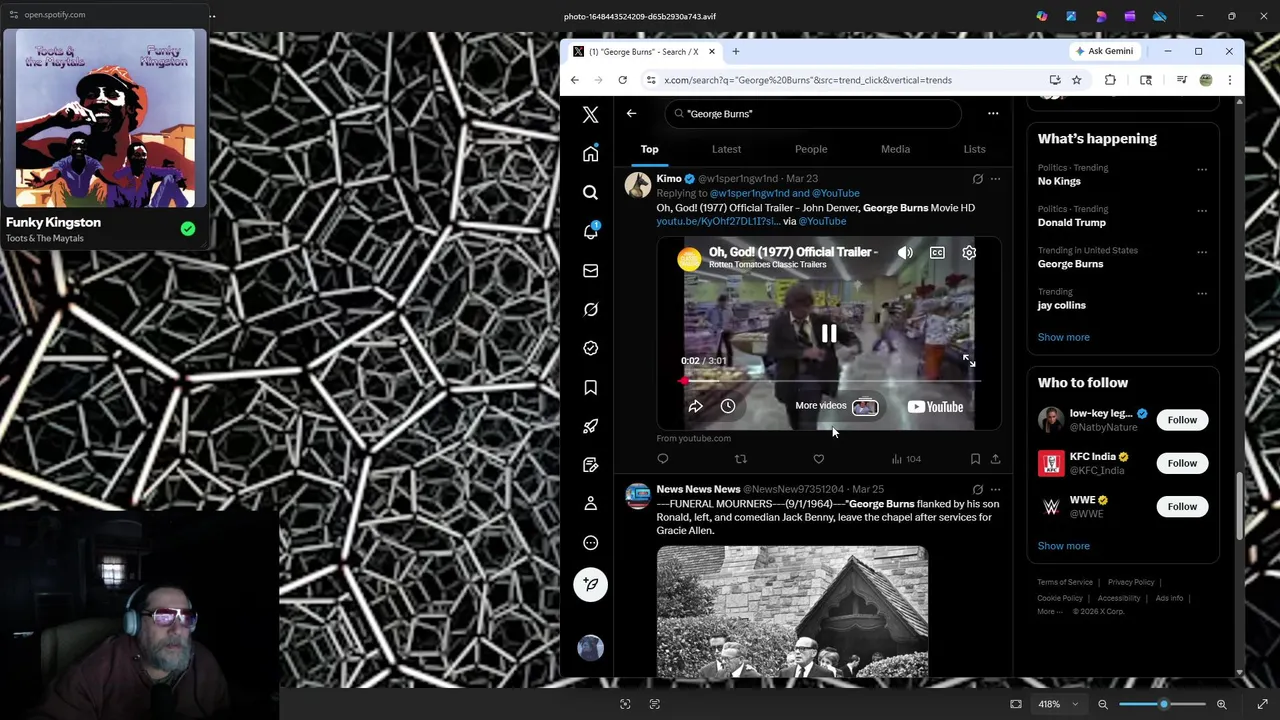Repost Kimo's Oh, God! trailer post
The height and width of the screenshot is (720, 1280).
click(741, 459)
